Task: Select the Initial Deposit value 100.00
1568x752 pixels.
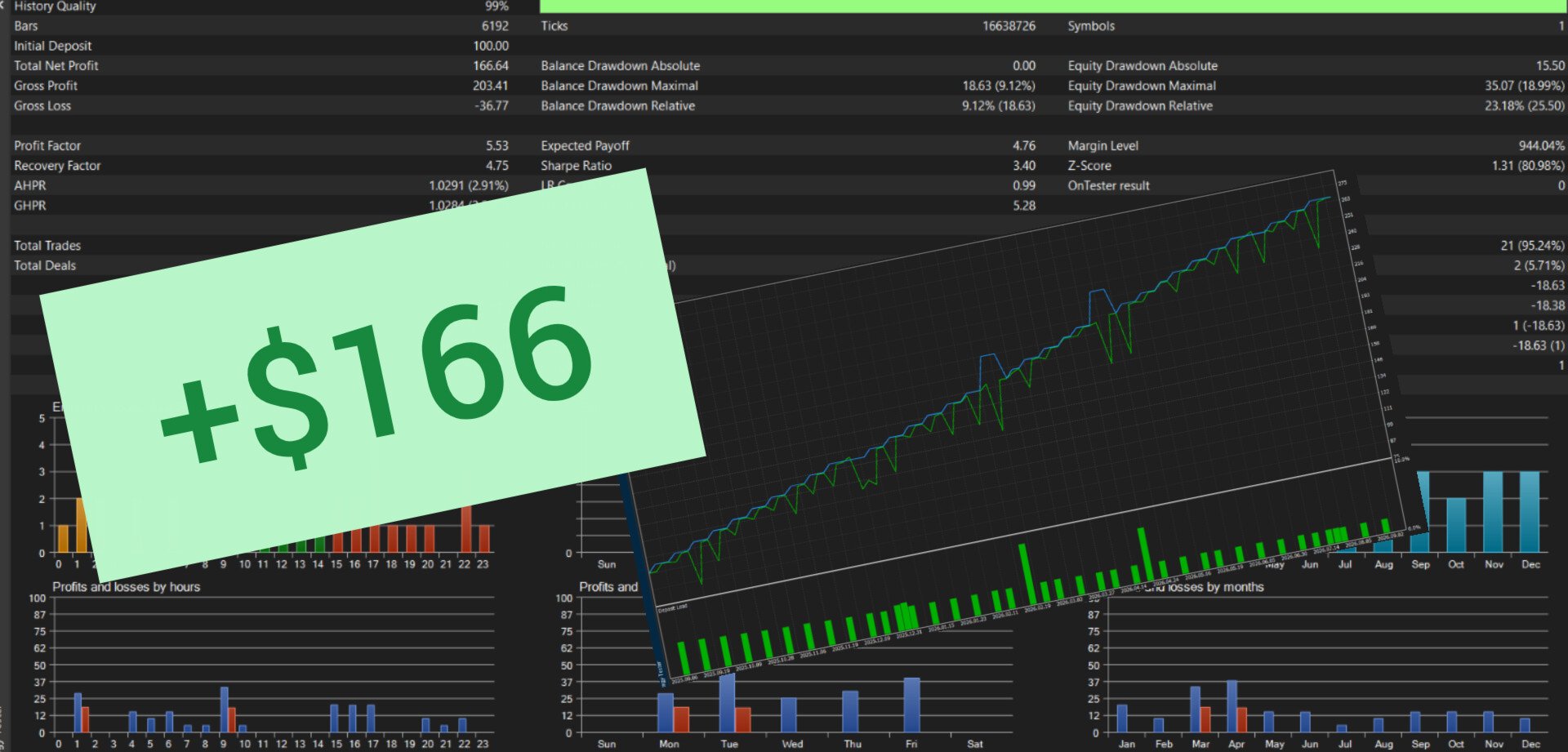Action: point(490,46)
